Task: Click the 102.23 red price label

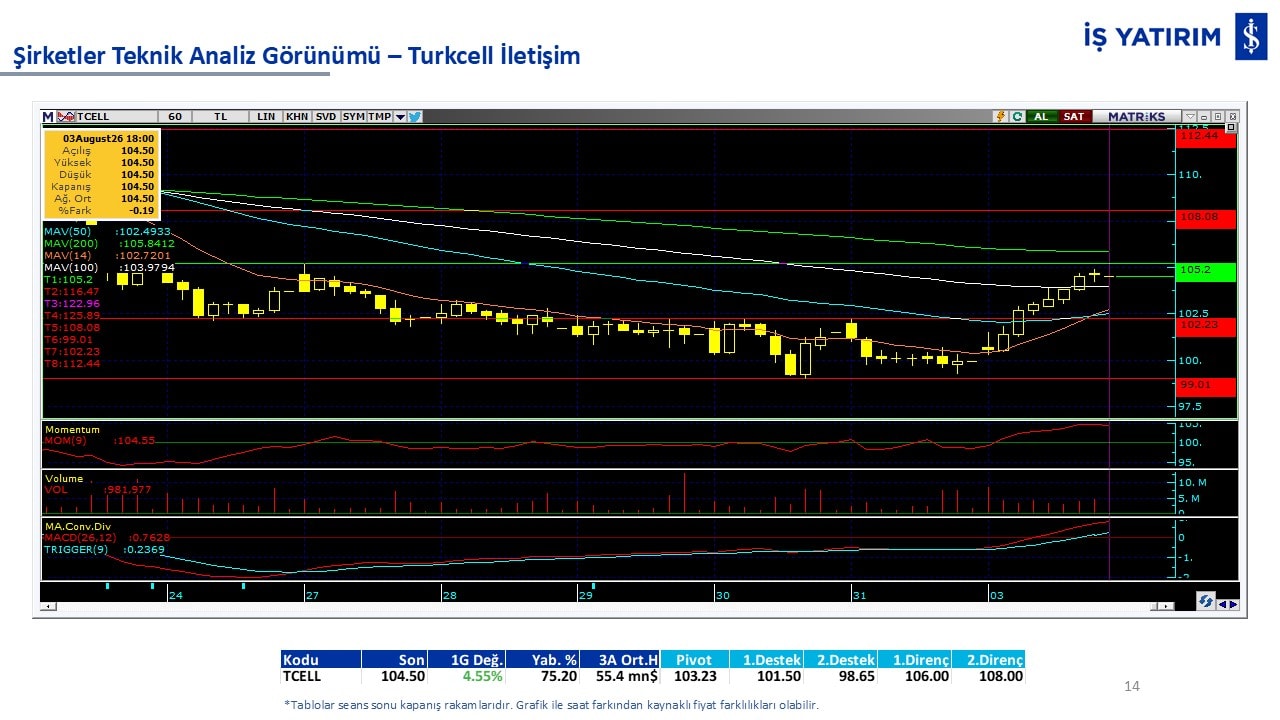Action: pos(1207,326)
